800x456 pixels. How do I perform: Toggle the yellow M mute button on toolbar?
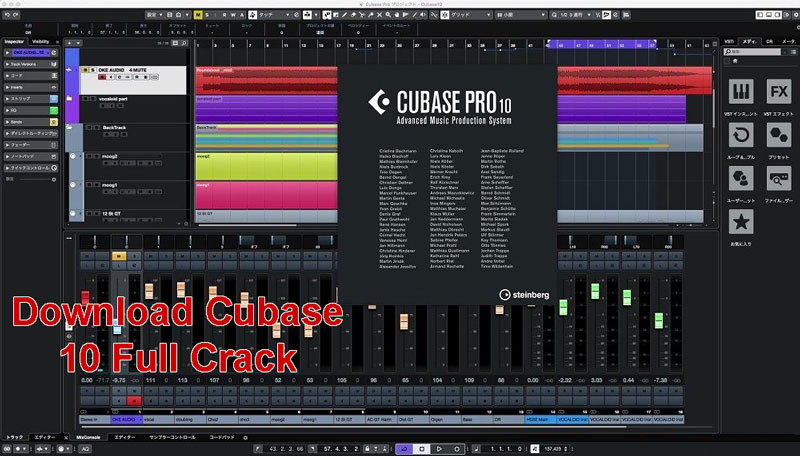(x=197, y=15)
